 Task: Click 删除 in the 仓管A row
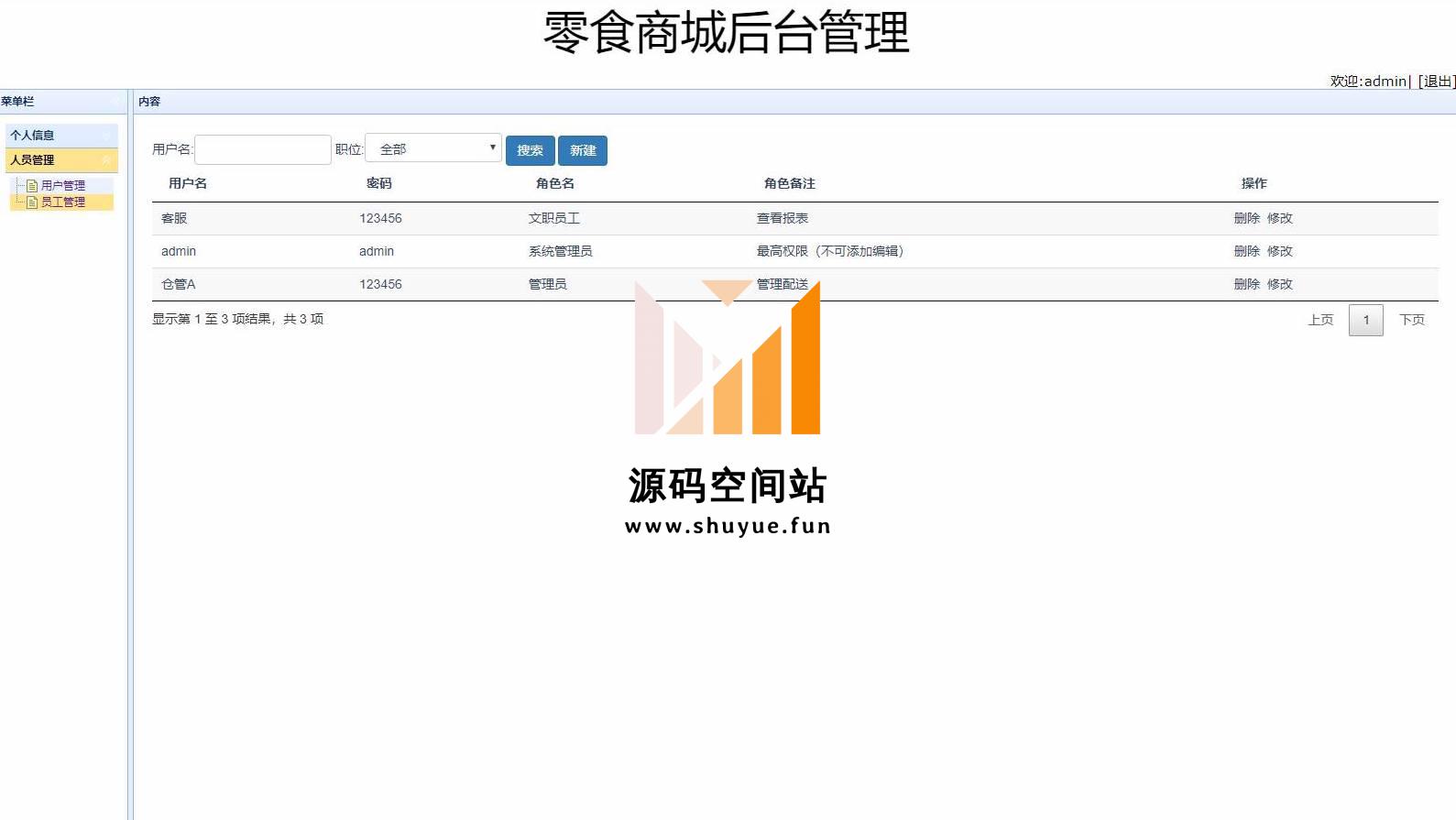click(1246, 284)
